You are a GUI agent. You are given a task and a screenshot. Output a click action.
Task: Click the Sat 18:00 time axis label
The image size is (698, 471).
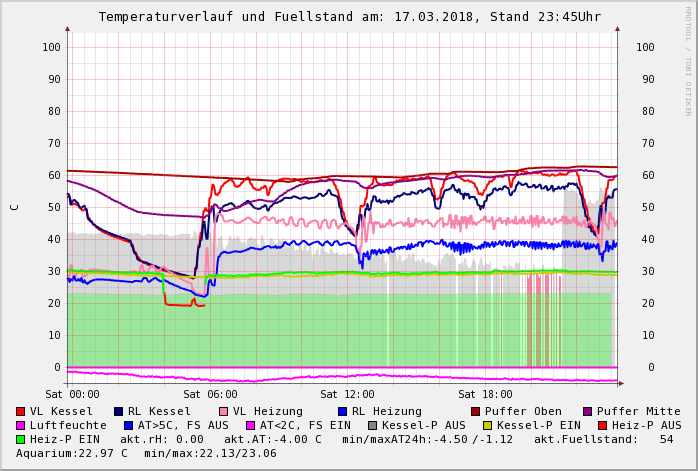(x=485, y=395)
